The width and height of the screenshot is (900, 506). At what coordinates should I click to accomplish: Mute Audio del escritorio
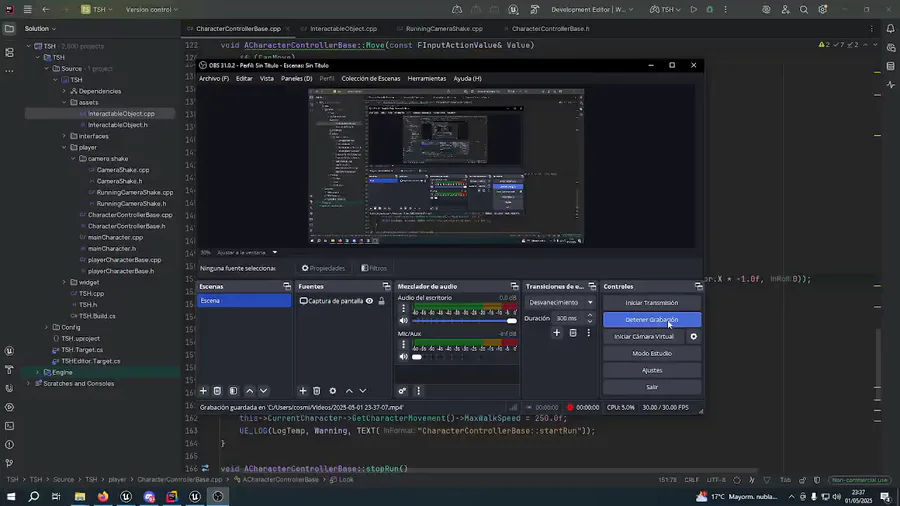pos(404,321)
